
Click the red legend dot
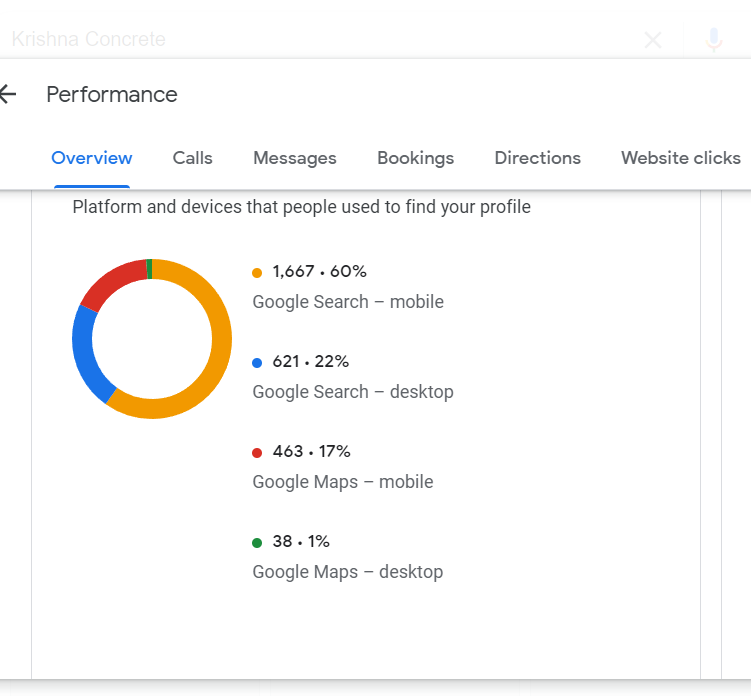[257, 453]
